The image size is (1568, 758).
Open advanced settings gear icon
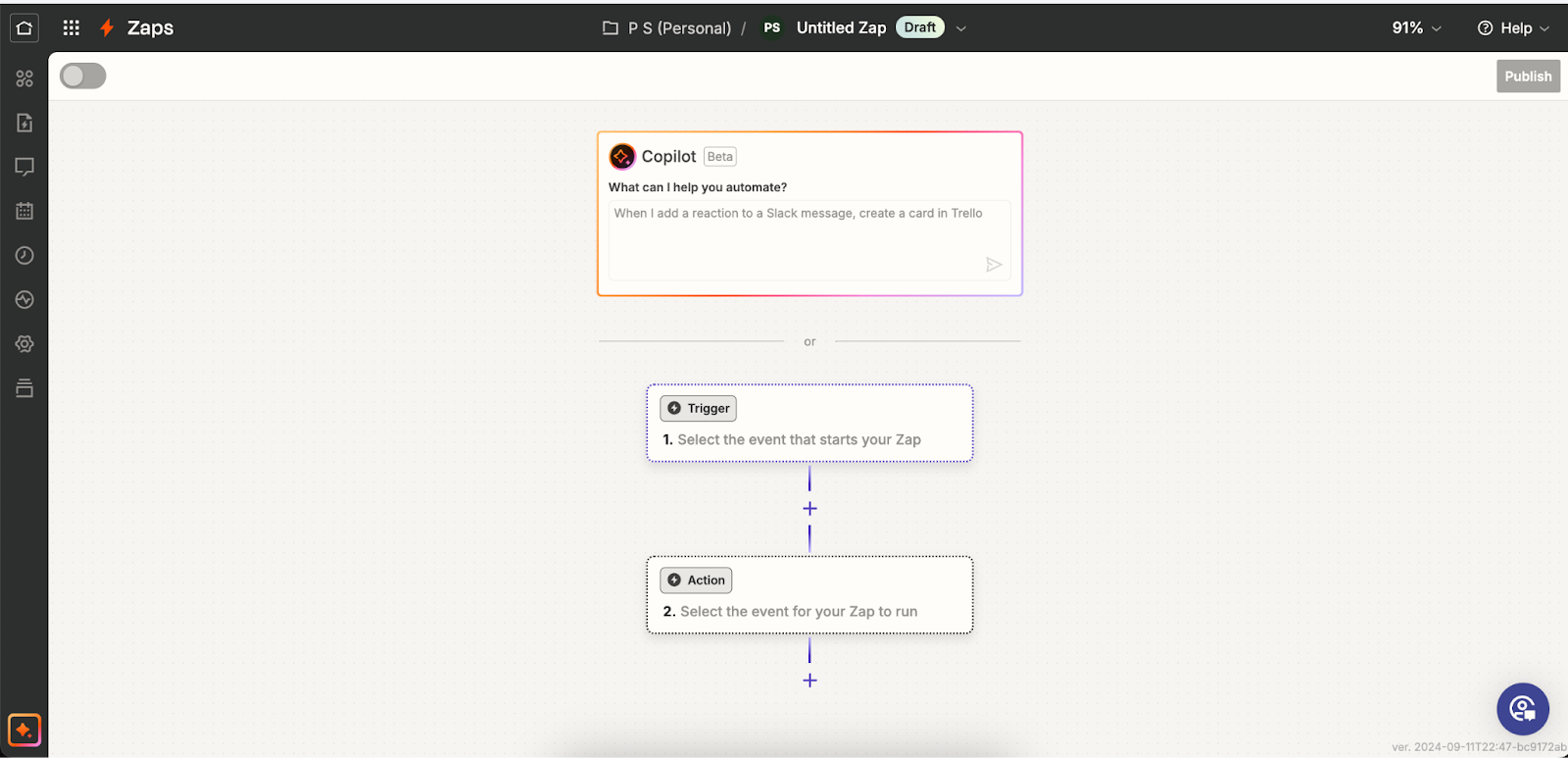point(24,344)
